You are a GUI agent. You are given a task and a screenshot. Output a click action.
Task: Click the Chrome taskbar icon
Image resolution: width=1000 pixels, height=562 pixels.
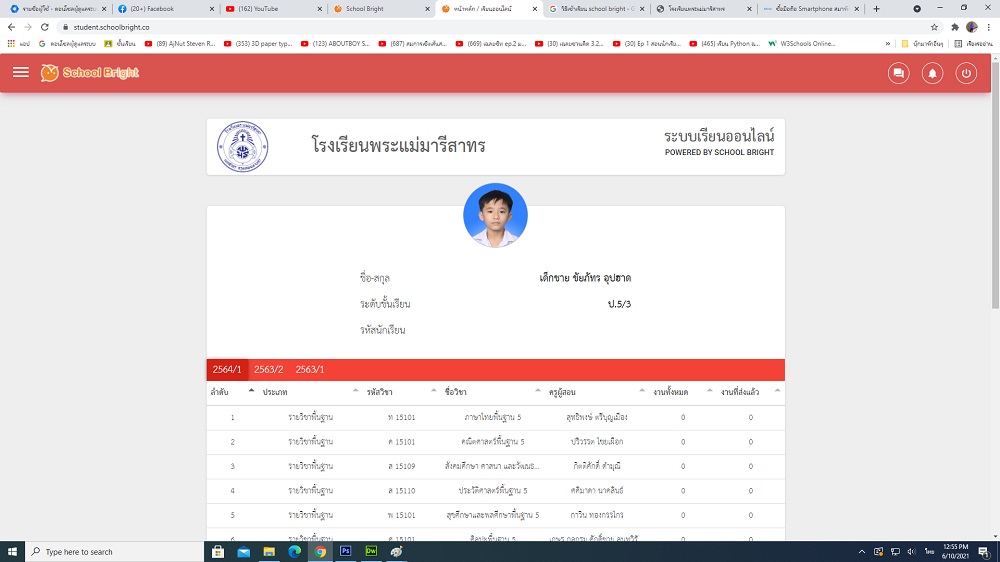tap(320, 552)
